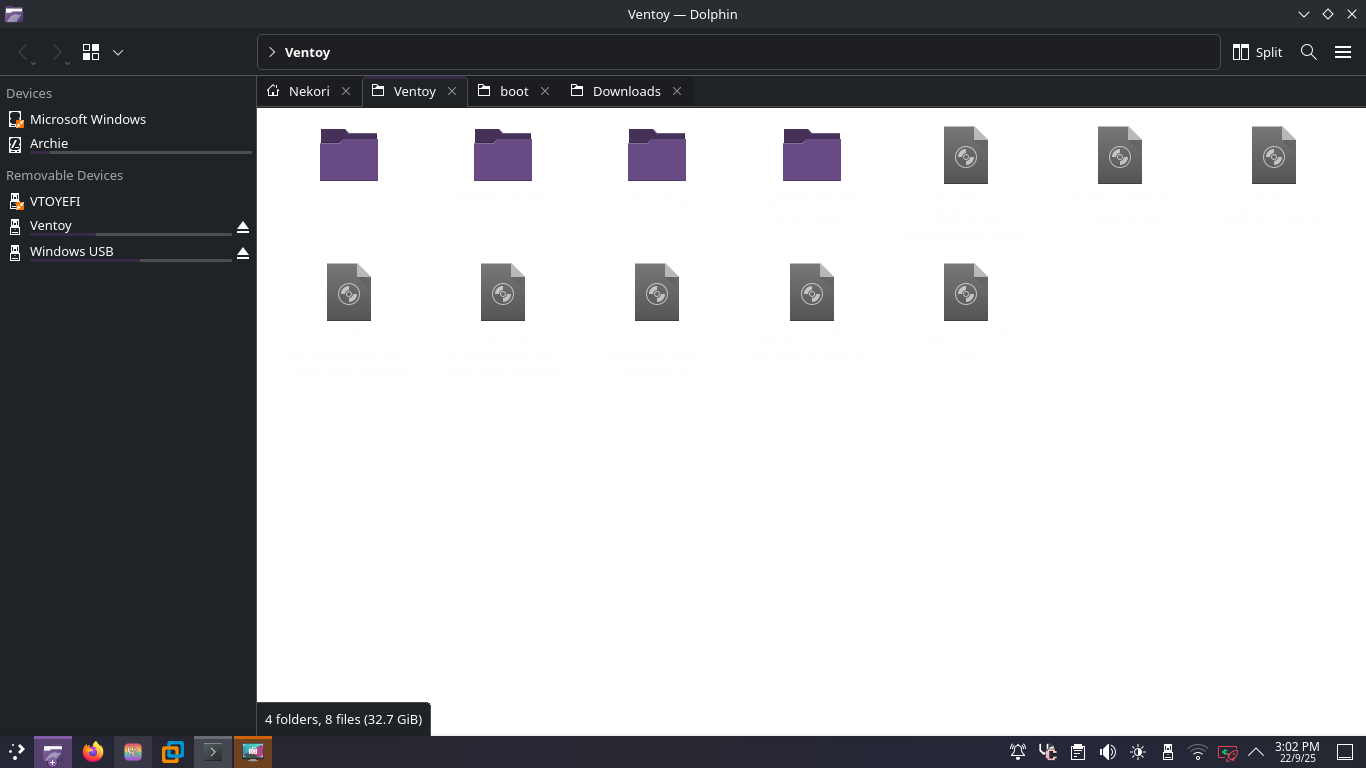Click the Ventoy breadcrumb in location bar
The width and height of the screenshot is (1366, 768).
307,52
